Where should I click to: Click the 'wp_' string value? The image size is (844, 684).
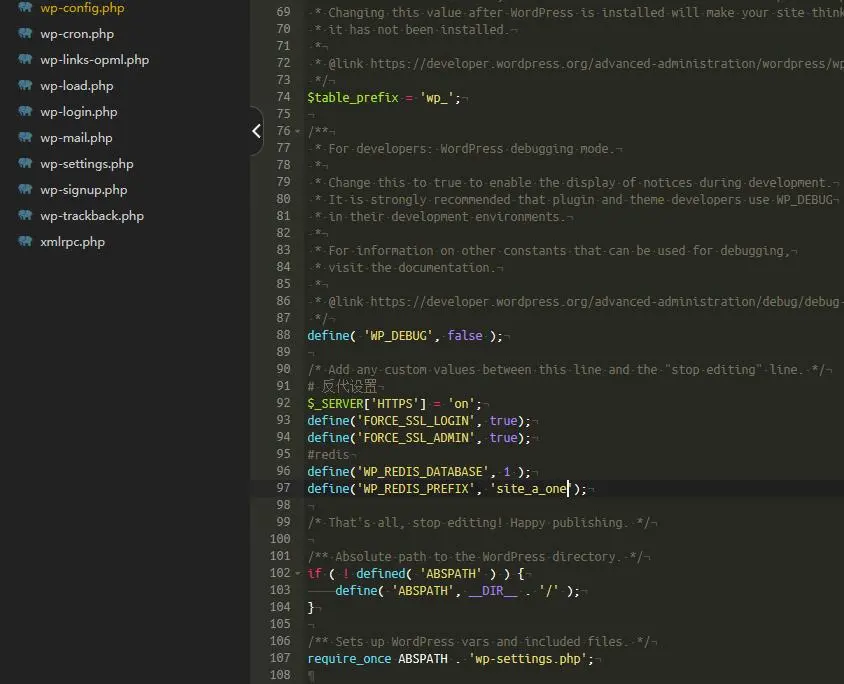(437, 98)
